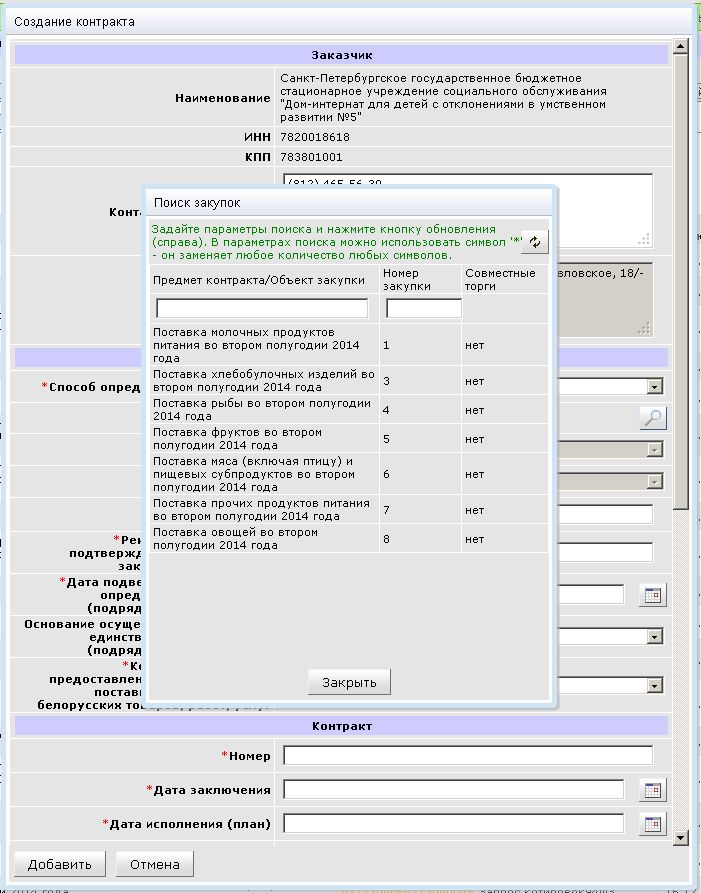The height and width of the screenshot is (893, 701).
Task: Select row Поставка прочих продуктов питания
Action: pos(349,510)
